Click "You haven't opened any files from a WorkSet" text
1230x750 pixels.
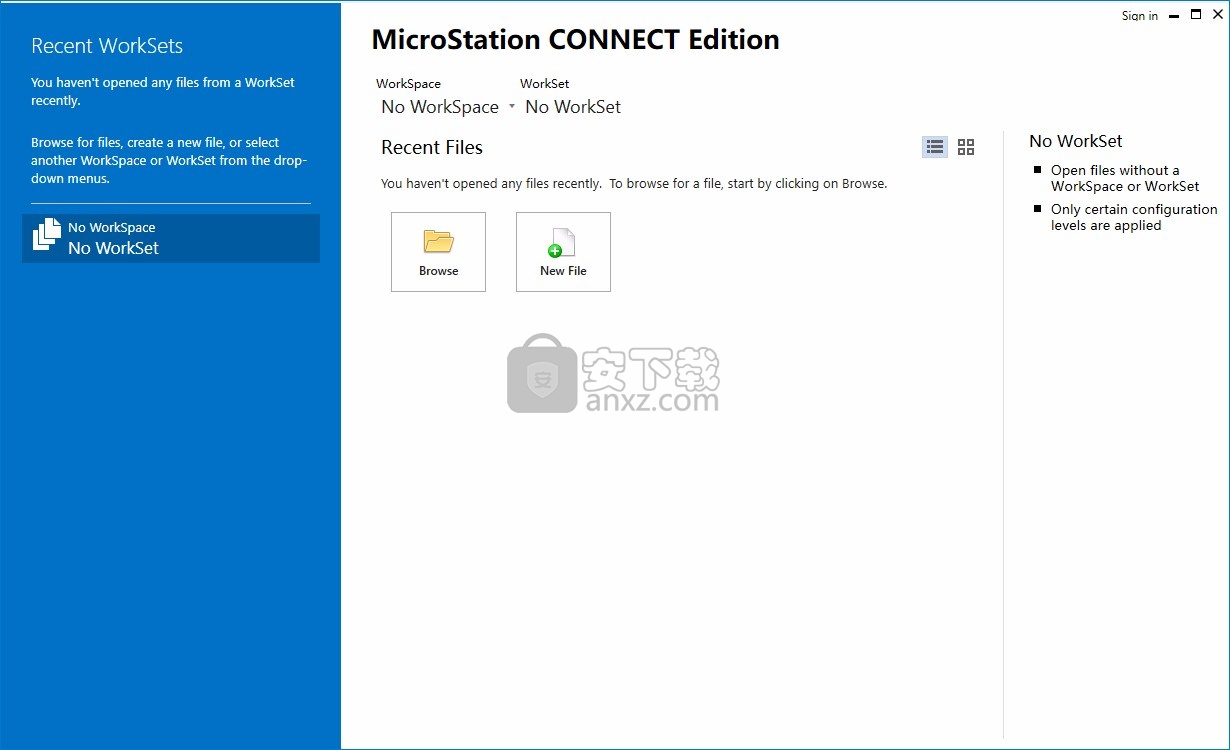point(163,92)
